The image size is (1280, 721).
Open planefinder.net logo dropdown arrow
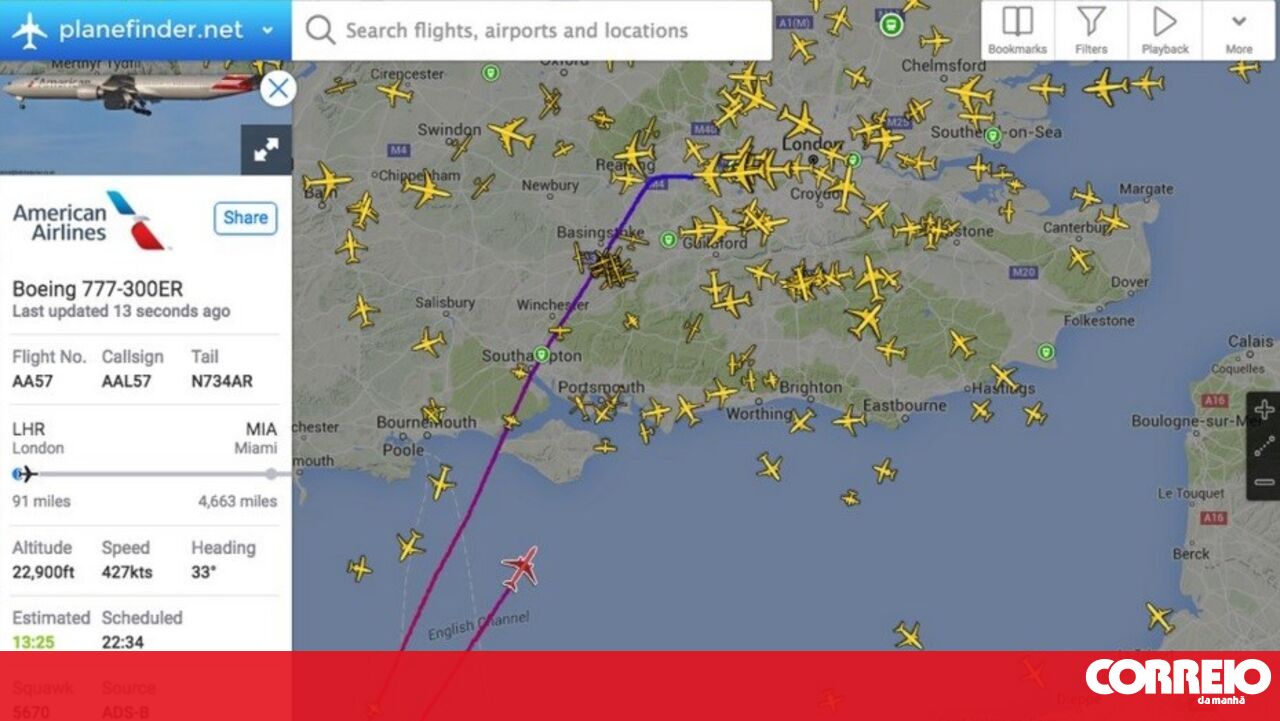(x=267, y=30)
